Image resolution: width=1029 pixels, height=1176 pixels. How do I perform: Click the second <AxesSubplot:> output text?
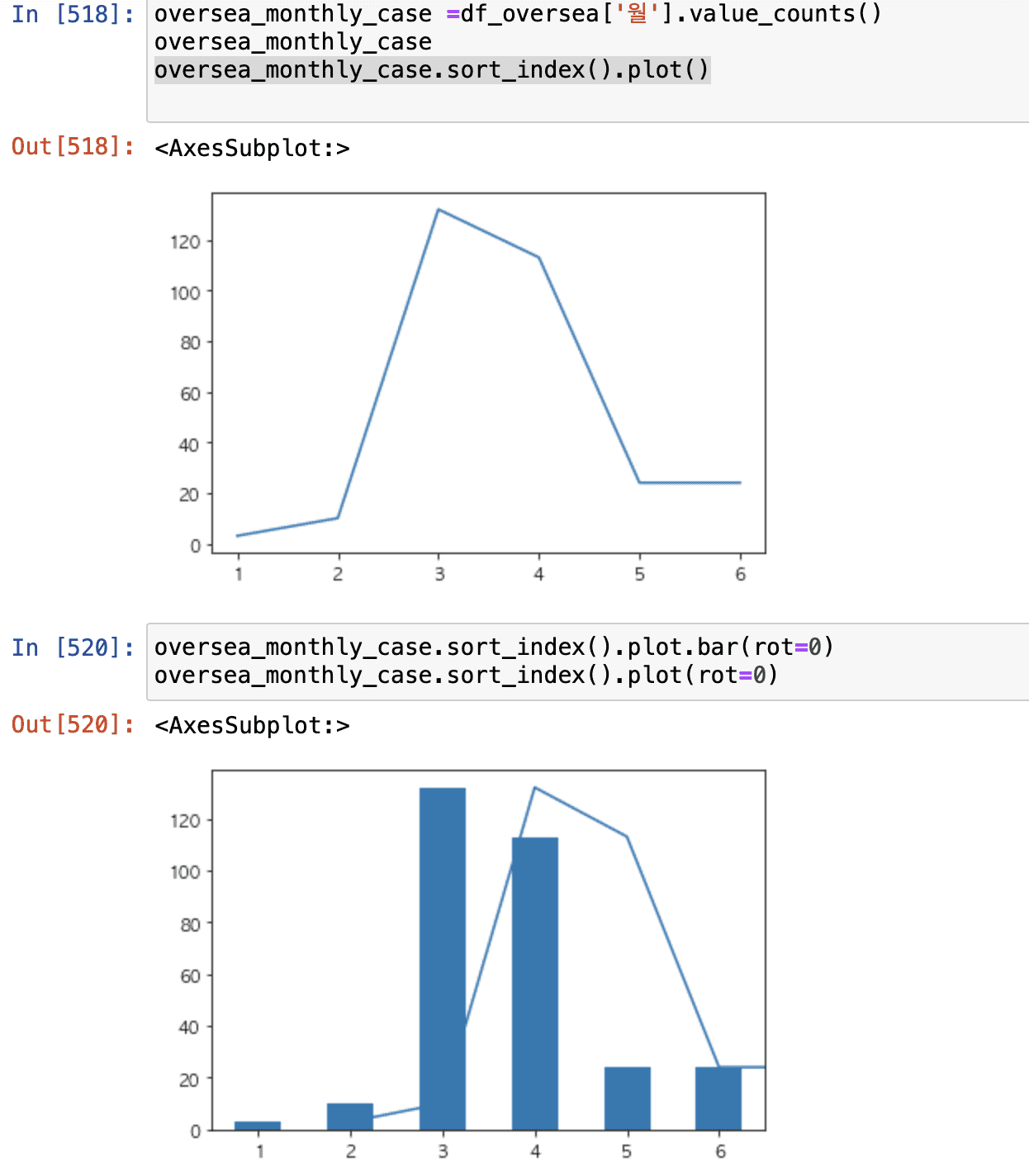[x=252, y=726]
